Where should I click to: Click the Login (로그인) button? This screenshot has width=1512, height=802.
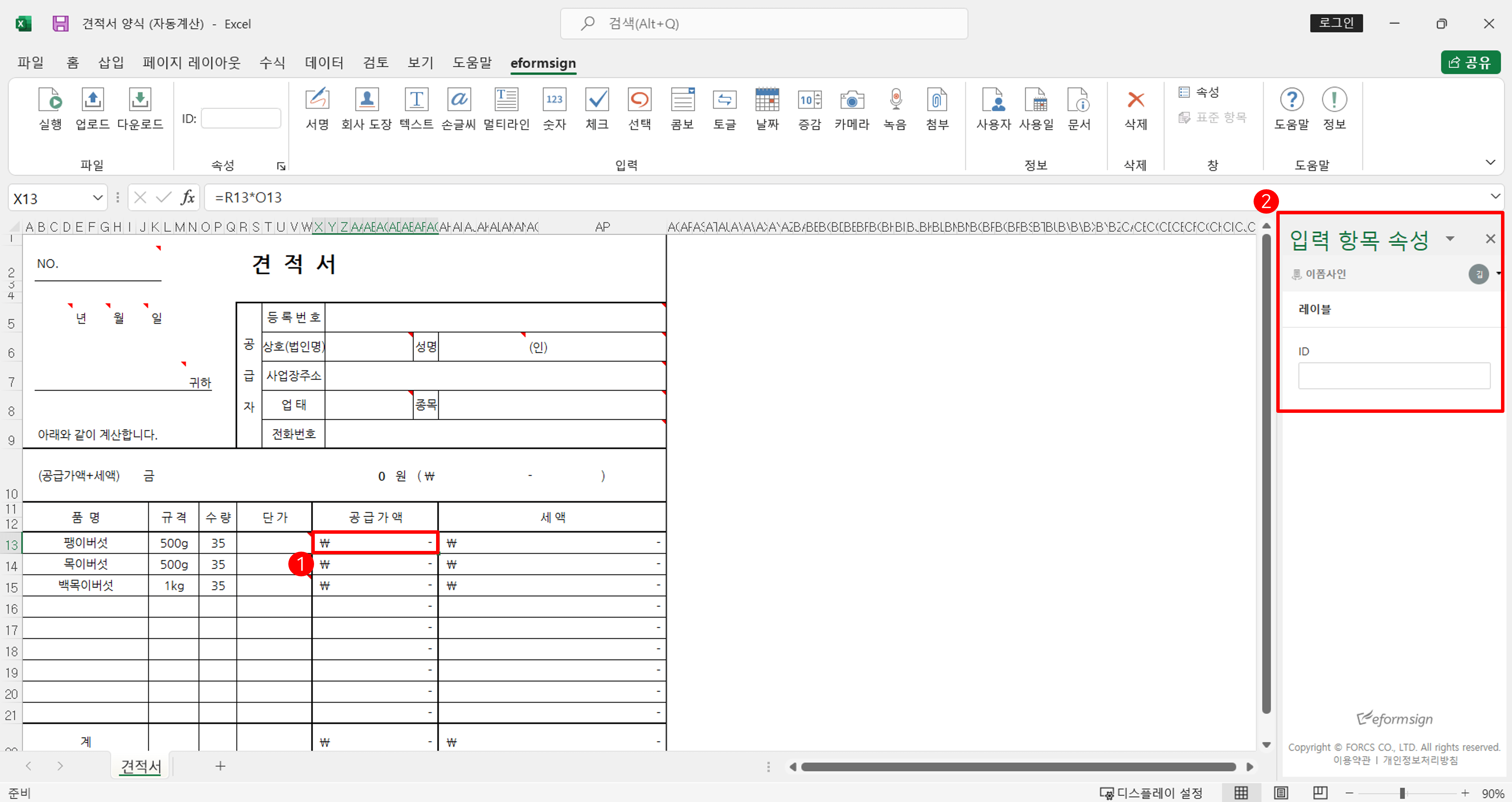coord(1336,23)
